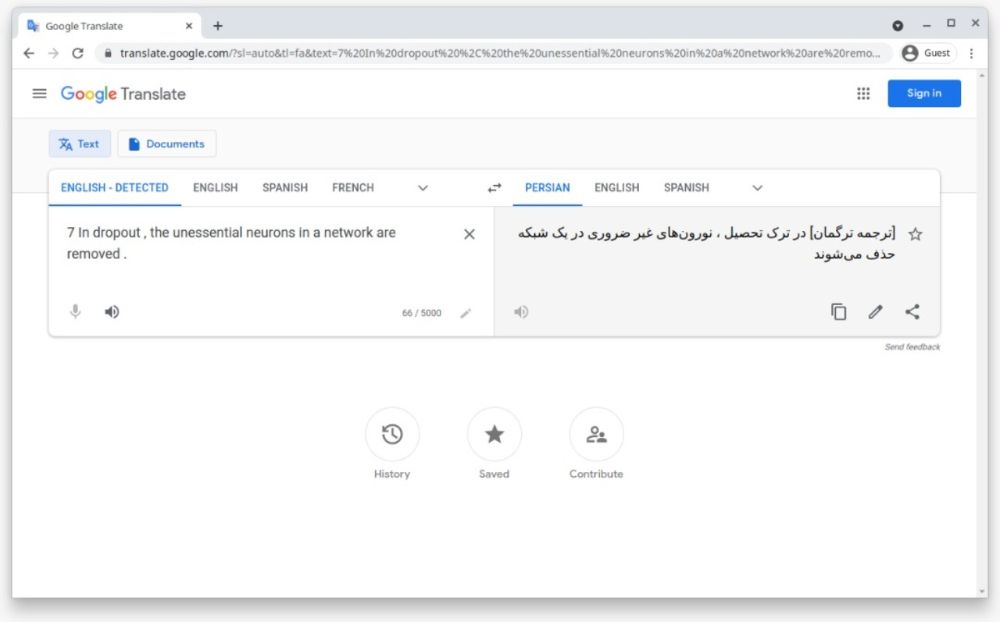
Task: Switch to Documents translation mode
Action: [x=167, y=144]
